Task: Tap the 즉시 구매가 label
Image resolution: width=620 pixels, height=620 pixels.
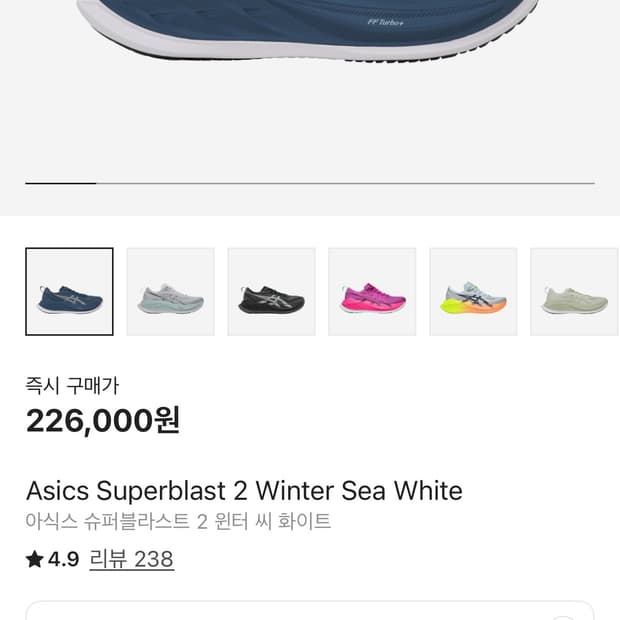Action: pos(72,385)
